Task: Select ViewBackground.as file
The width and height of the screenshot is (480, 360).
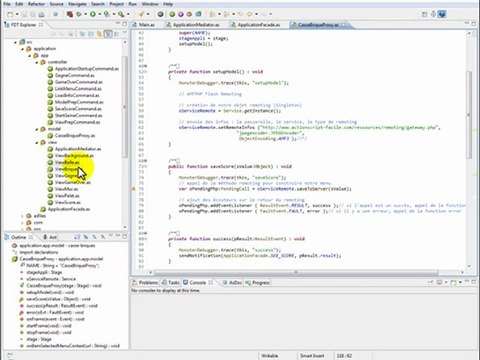Action: tap(74, 156)
